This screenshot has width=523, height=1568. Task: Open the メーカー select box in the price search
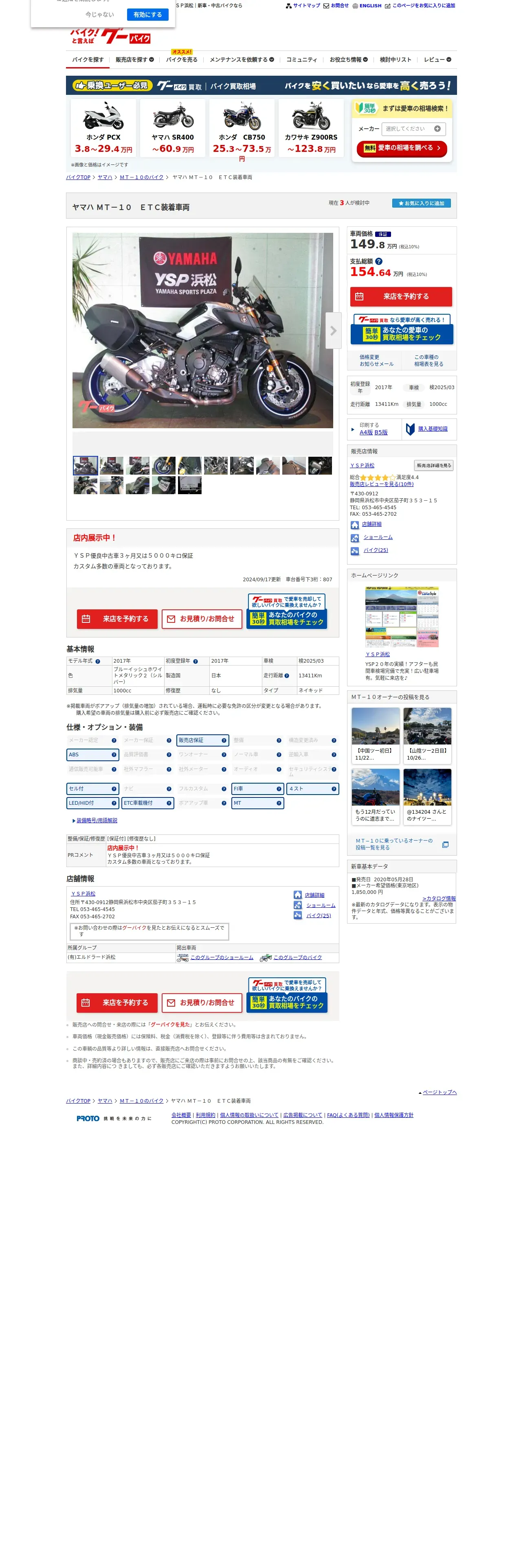point(413,129)
